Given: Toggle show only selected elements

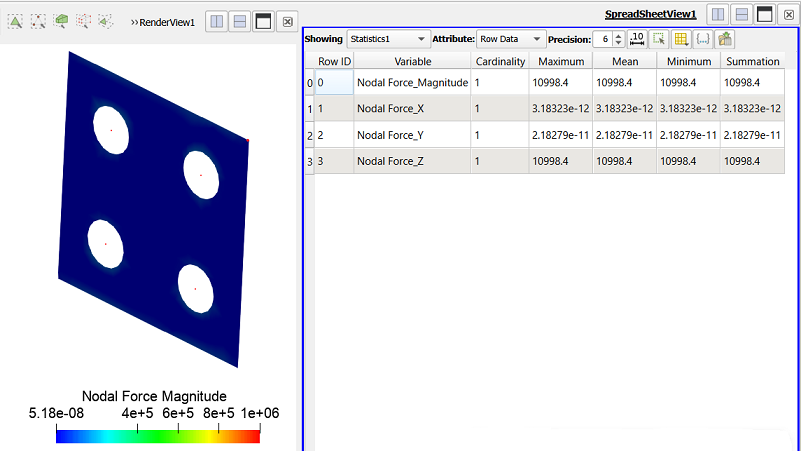Looking at the screenshot, I should 659,39.
